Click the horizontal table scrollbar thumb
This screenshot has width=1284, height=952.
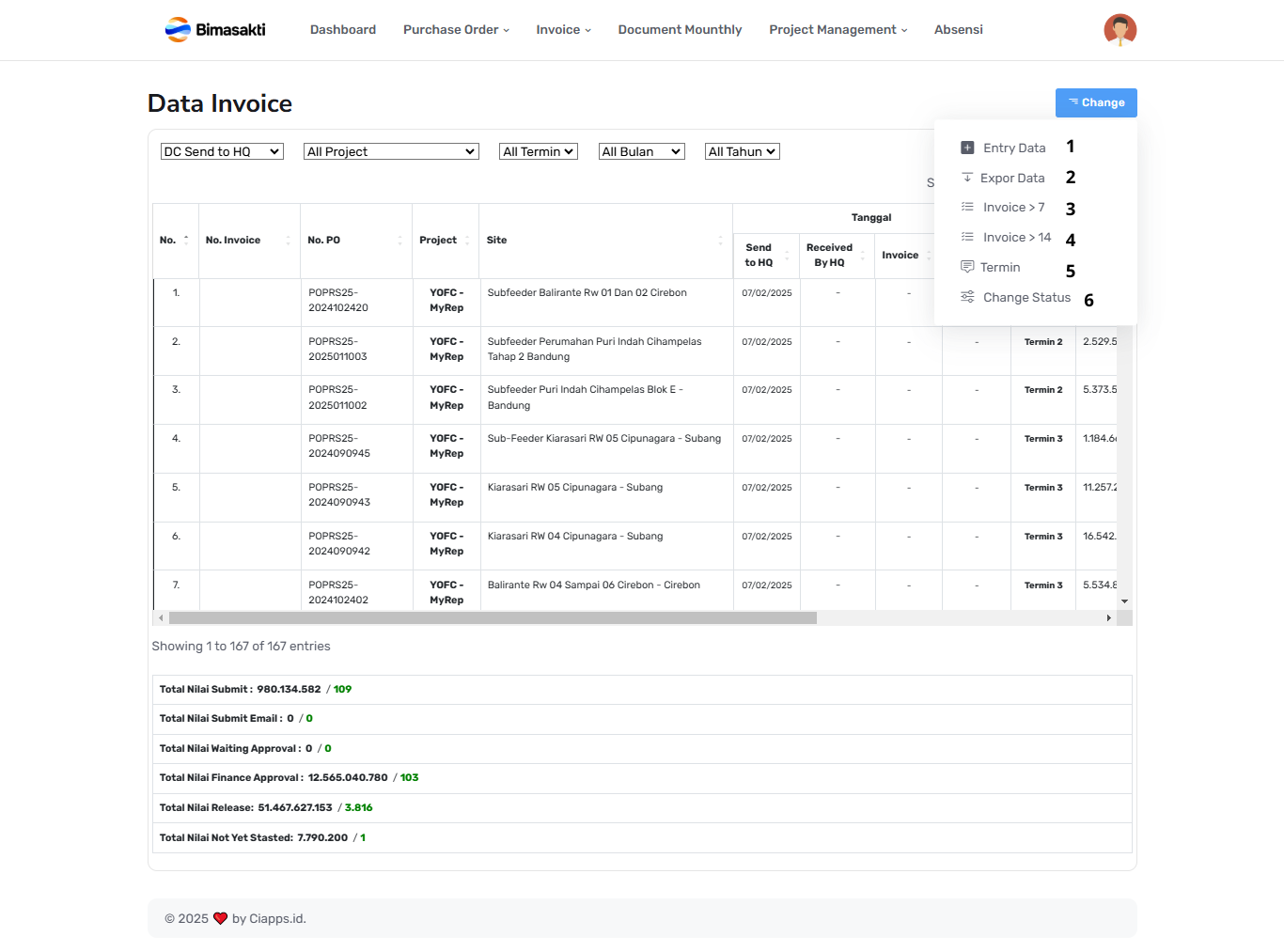493,618
